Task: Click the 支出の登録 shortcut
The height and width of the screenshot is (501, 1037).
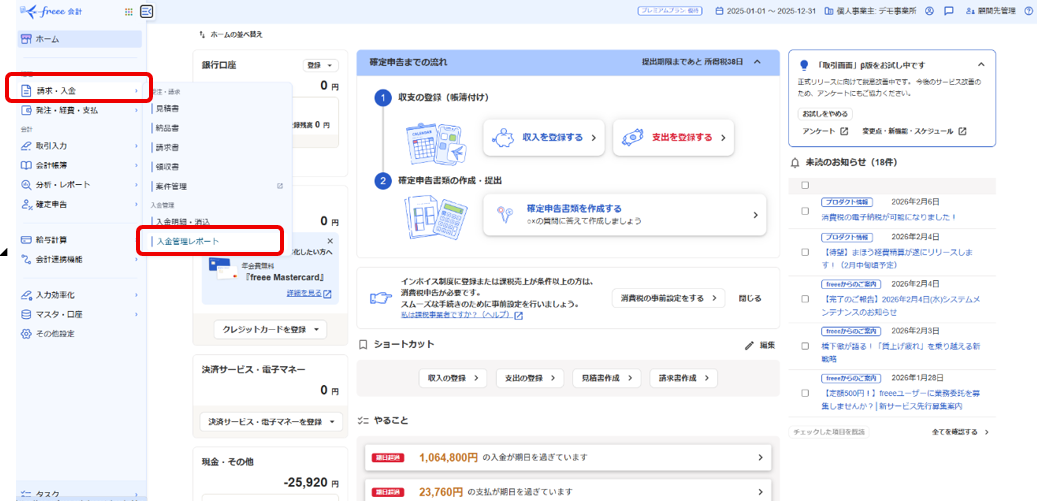Action: click(530, 378)
